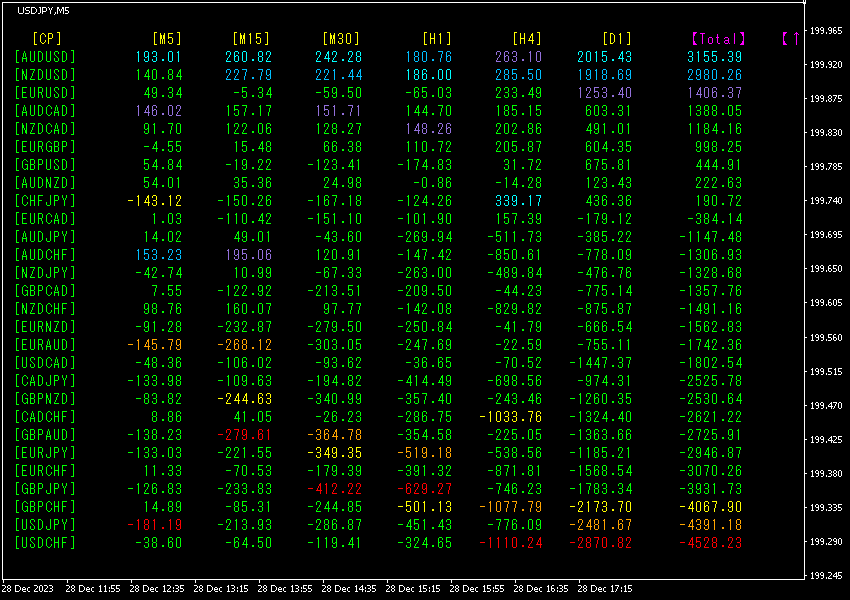The width and height of the screenshot is (850, 600).
Task: Click AUDUSD total value 3155.39
Action: (714, 57)
